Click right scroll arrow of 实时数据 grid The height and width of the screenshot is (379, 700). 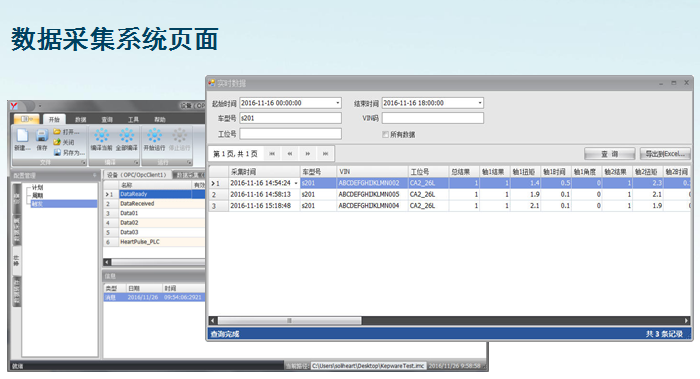tap(687, 321)
